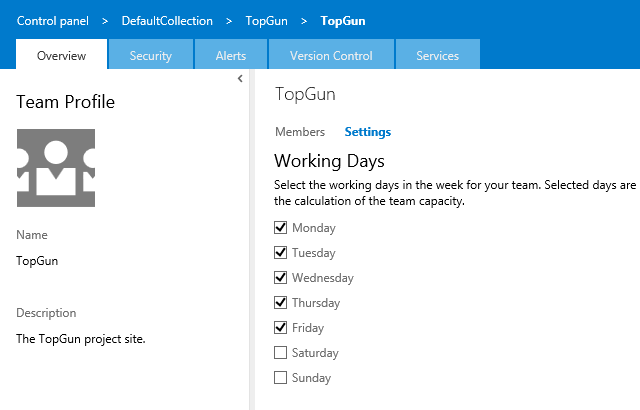Image resolution: width=640 pixels, height=410 pixels.
Task: Disable Friday as a working day
Action: pyautogui.click(x=280, y=327)
